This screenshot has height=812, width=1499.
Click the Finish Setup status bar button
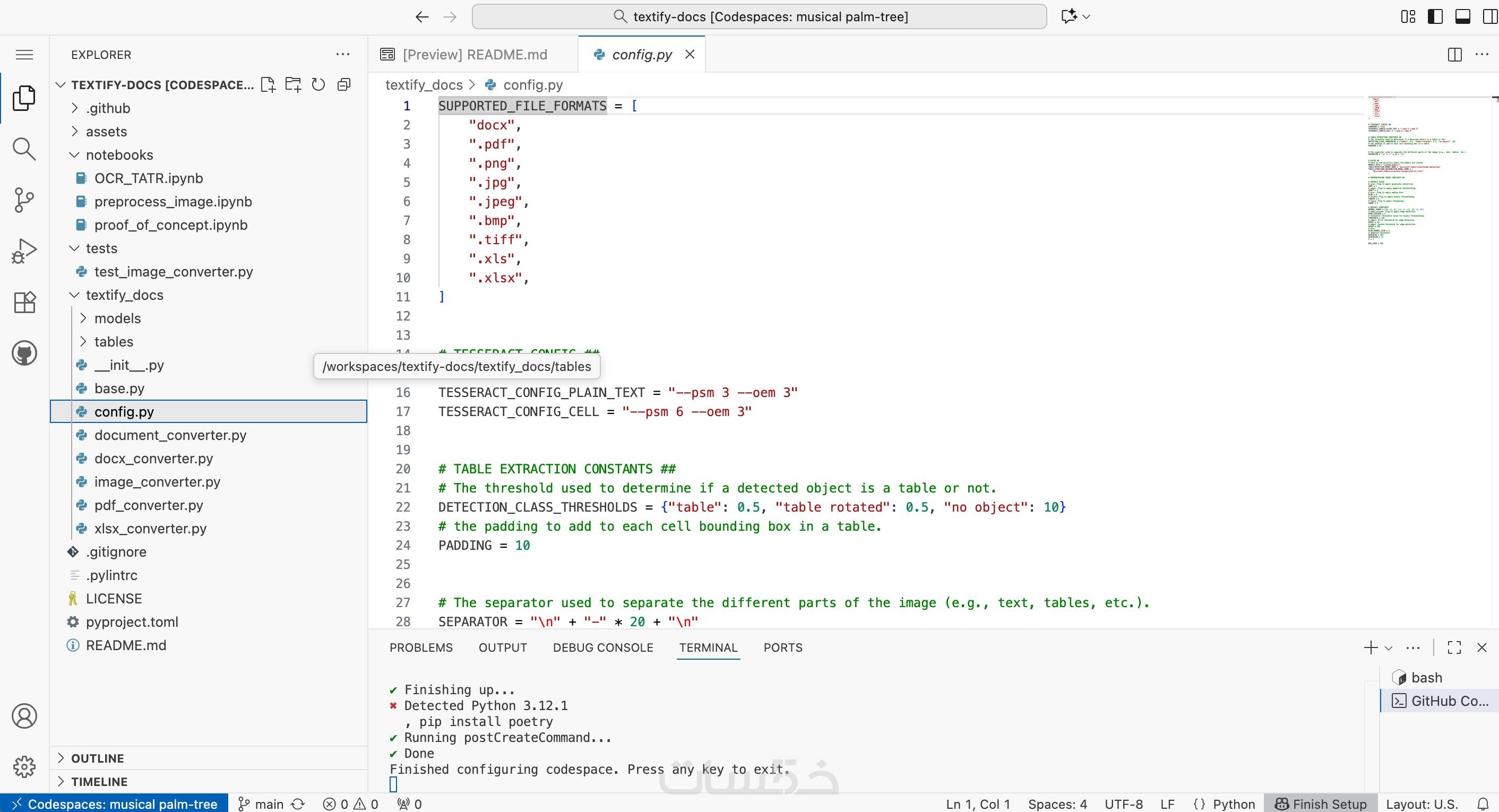(x=1321, y=804)
